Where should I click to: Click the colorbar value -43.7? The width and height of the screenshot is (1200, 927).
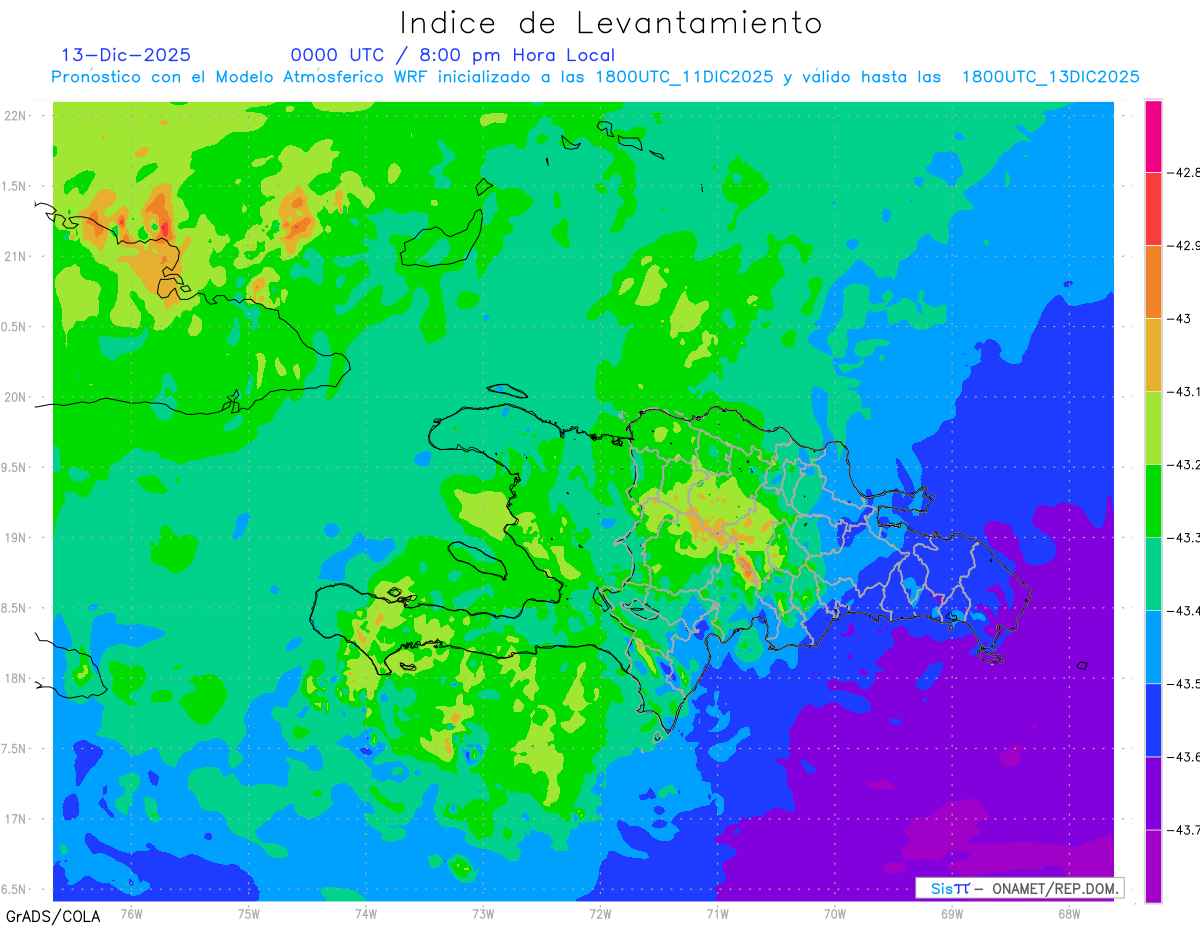click(1184, 829)
